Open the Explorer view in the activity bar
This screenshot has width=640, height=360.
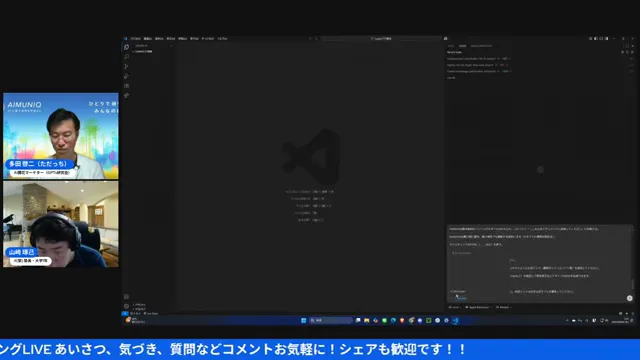click(127, 47)
